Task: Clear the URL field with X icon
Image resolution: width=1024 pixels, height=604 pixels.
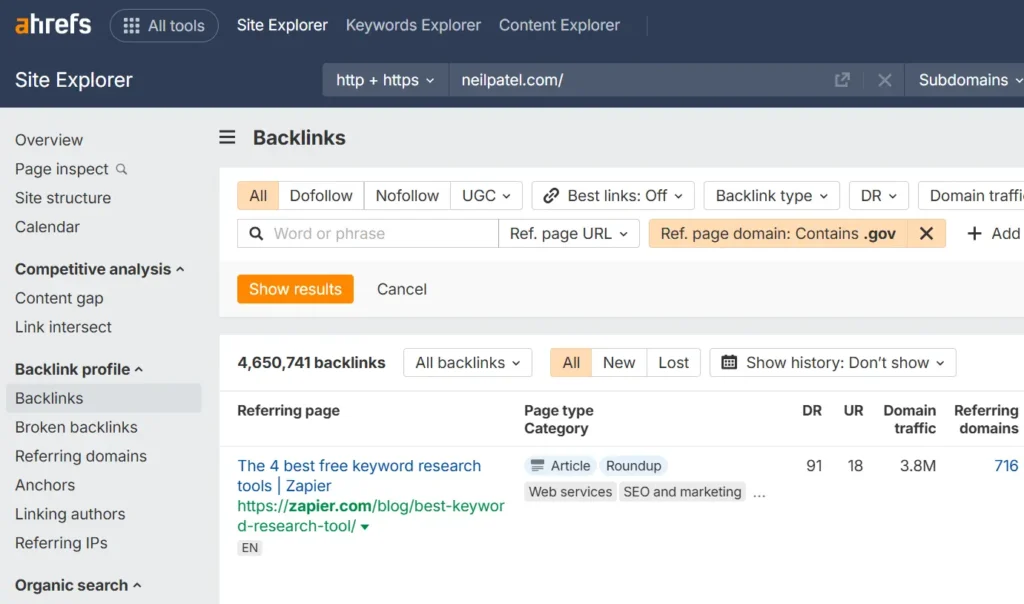Action: pos(884,80)
